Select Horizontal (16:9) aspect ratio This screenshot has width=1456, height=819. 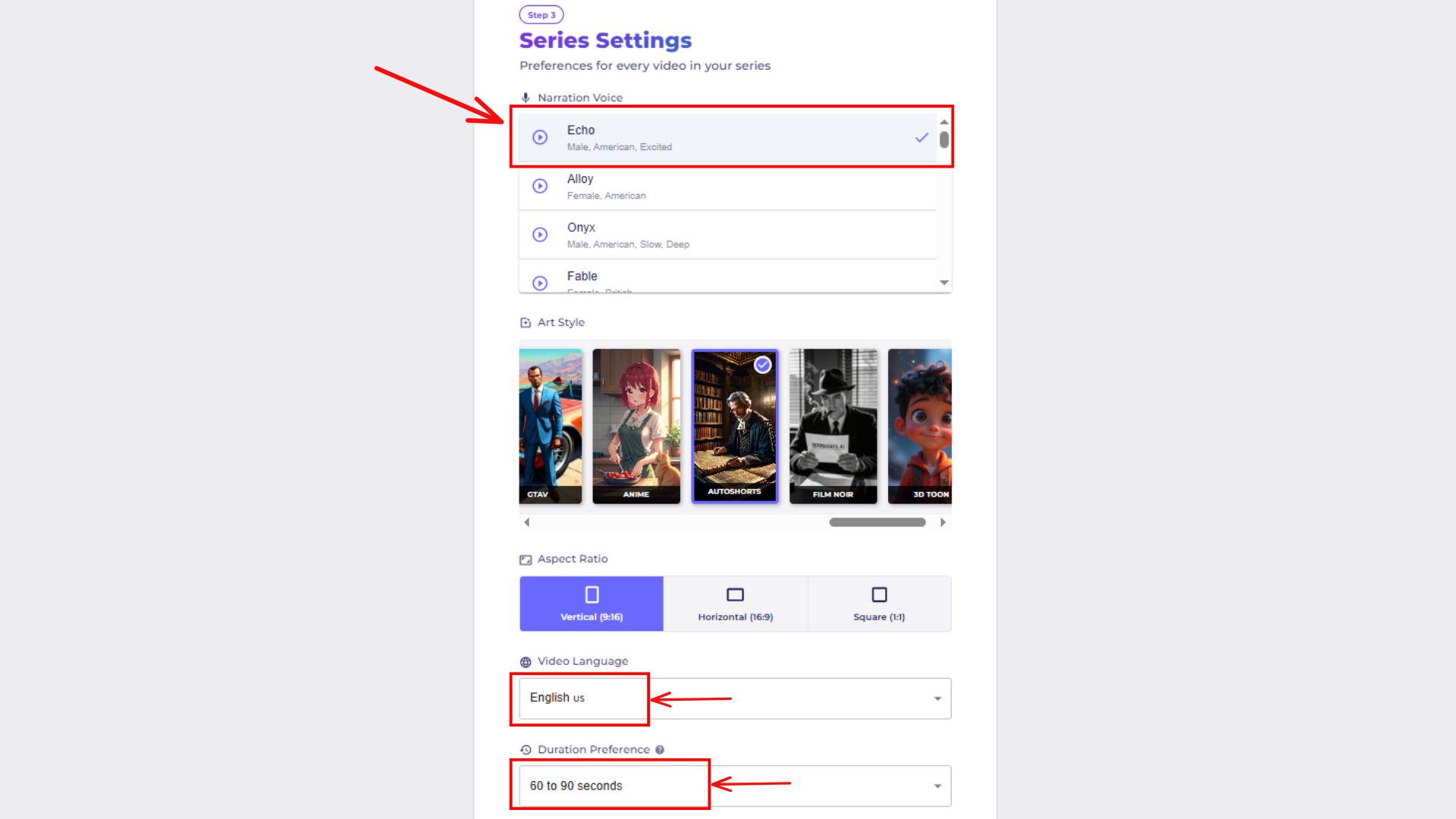click(x=735, y=604)
